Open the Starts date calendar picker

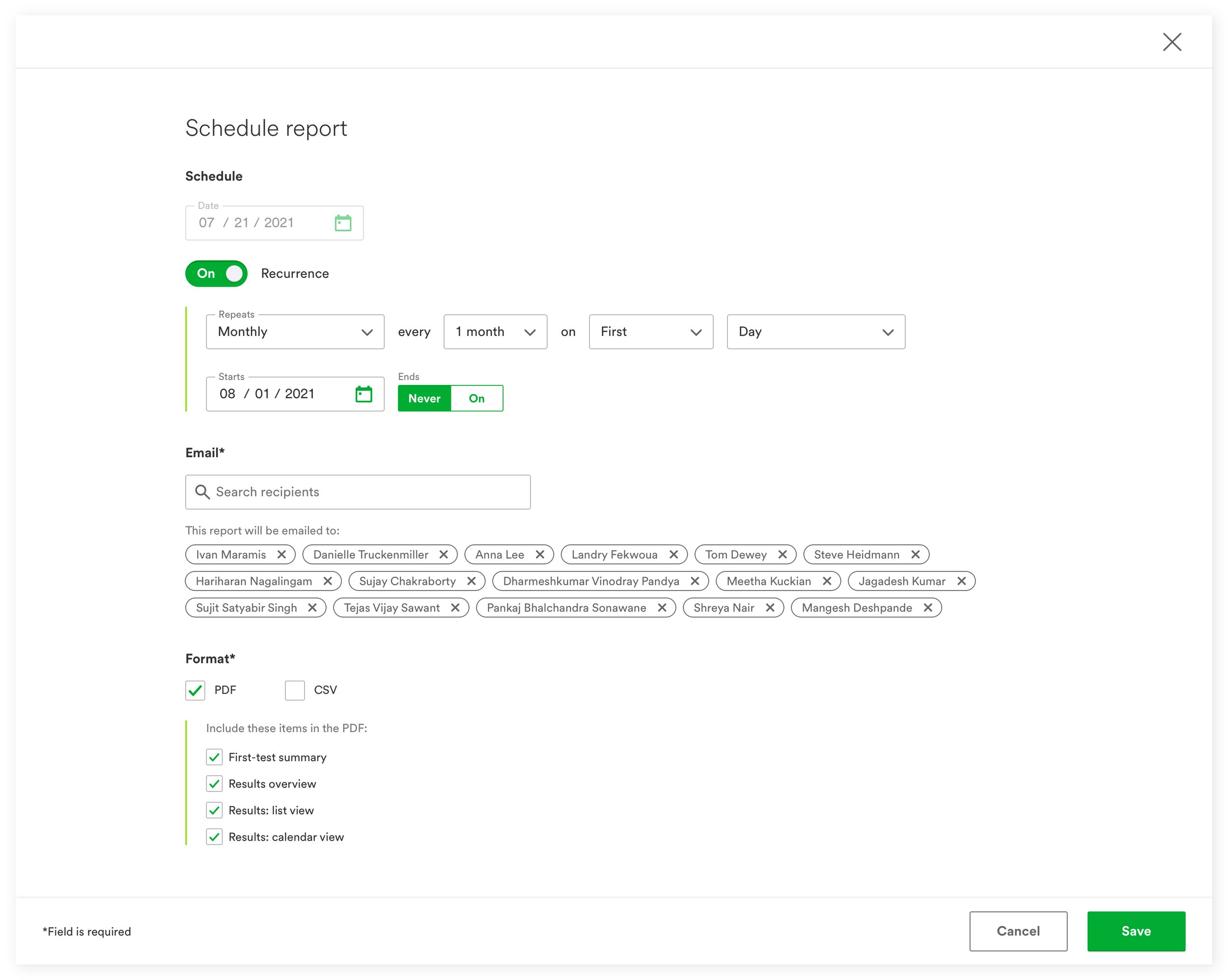[363, 394]
